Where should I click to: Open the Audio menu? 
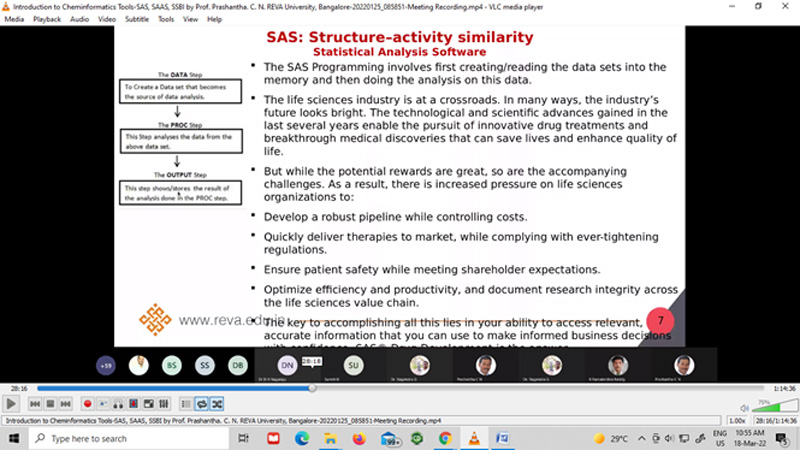click(79, 19)
